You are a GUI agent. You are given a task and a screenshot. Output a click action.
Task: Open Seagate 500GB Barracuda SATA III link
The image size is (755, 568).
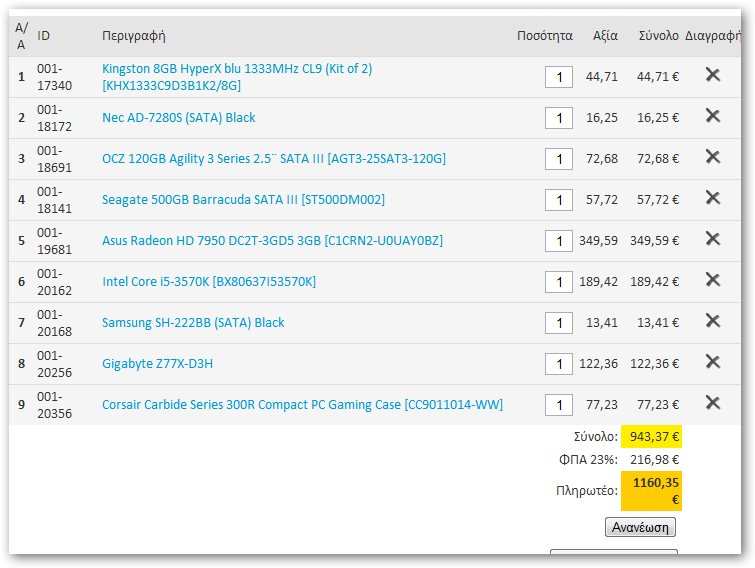243,200
